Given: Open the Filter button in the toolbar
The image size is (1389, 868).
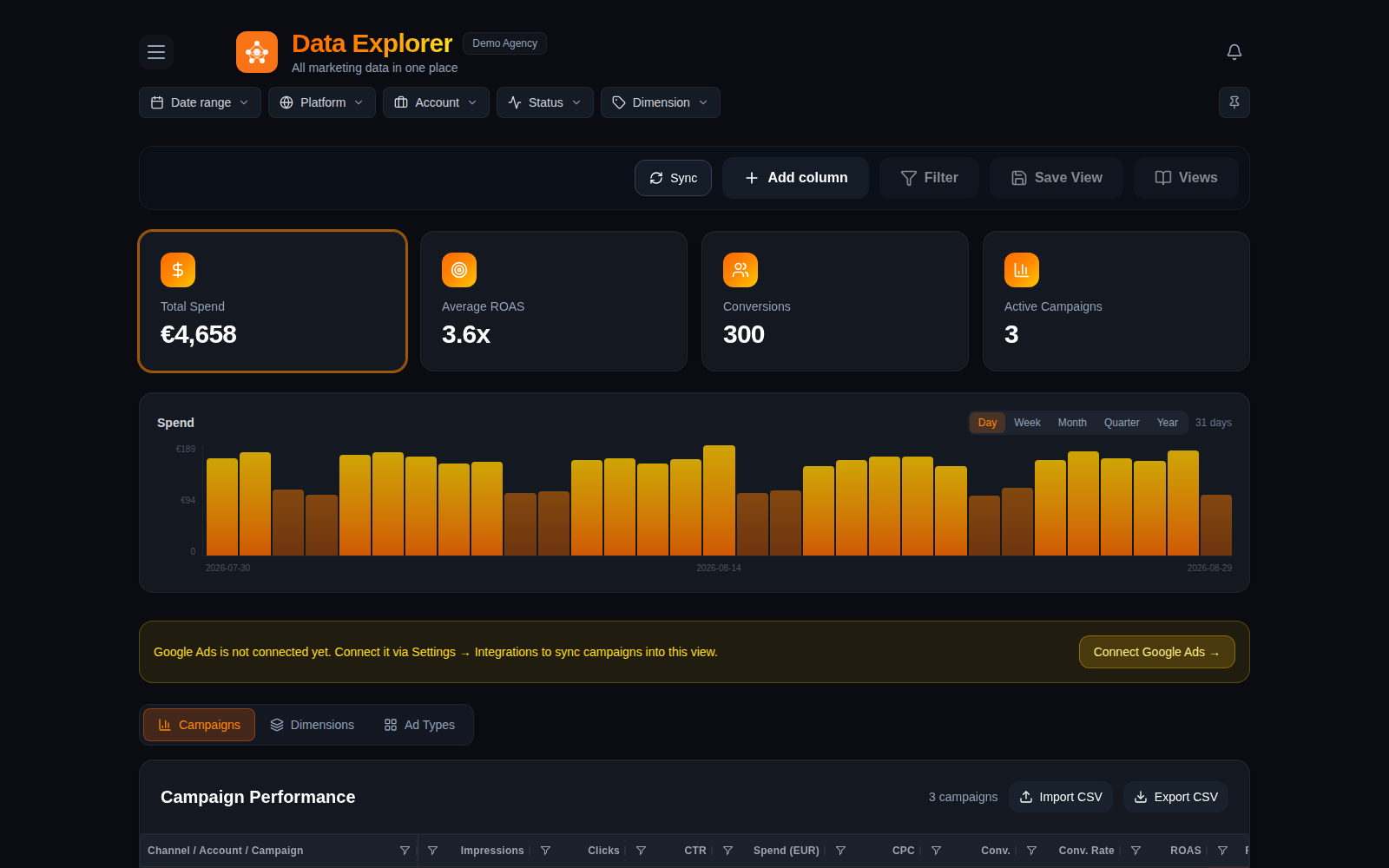Looking at the screenshot, I should [x=929, y=178].
